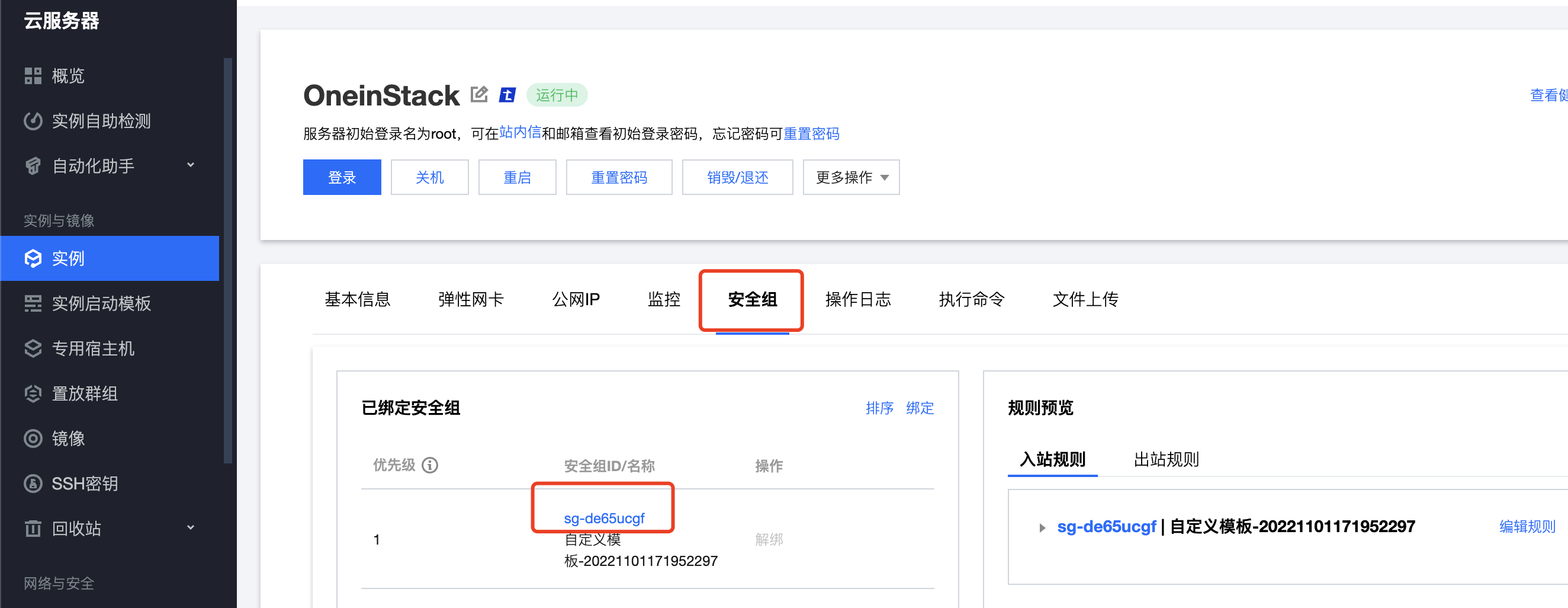1568x608 pixels.
Task: Switch to the 执行命令 tab
Action: [x=972, y=299]
